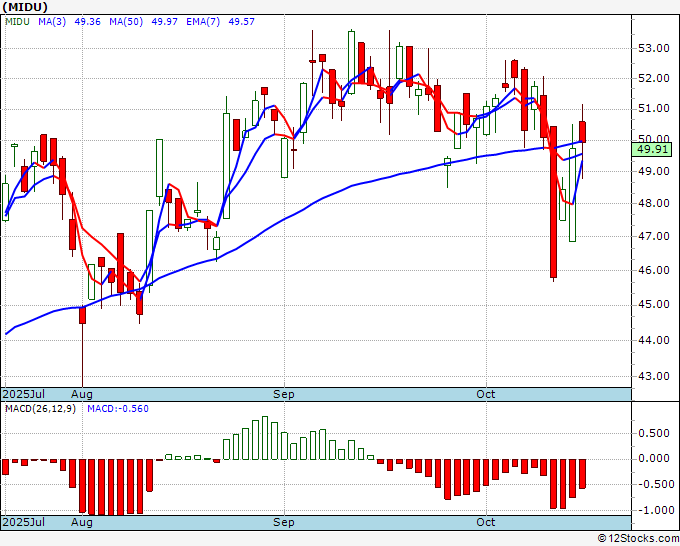Screen dimensions: 680x546
Task: Click the MACD:-0.560 value label
Action: click(x=118, y=409)
